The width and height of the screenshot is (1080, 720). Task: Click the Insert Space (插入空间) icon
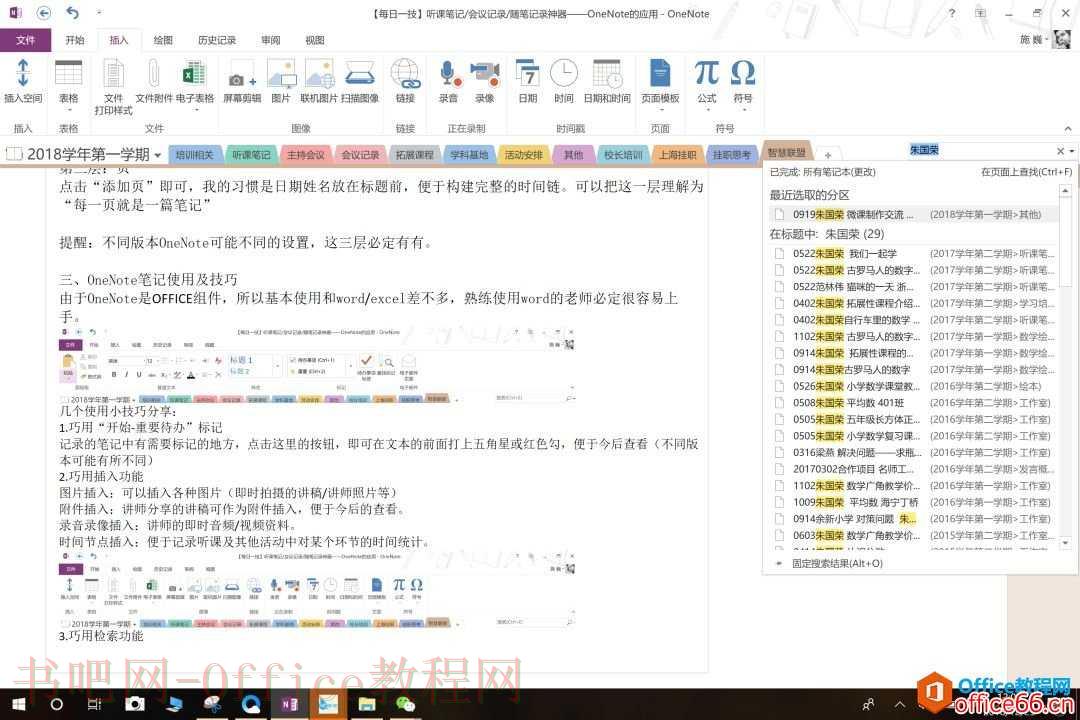[23, 73]
